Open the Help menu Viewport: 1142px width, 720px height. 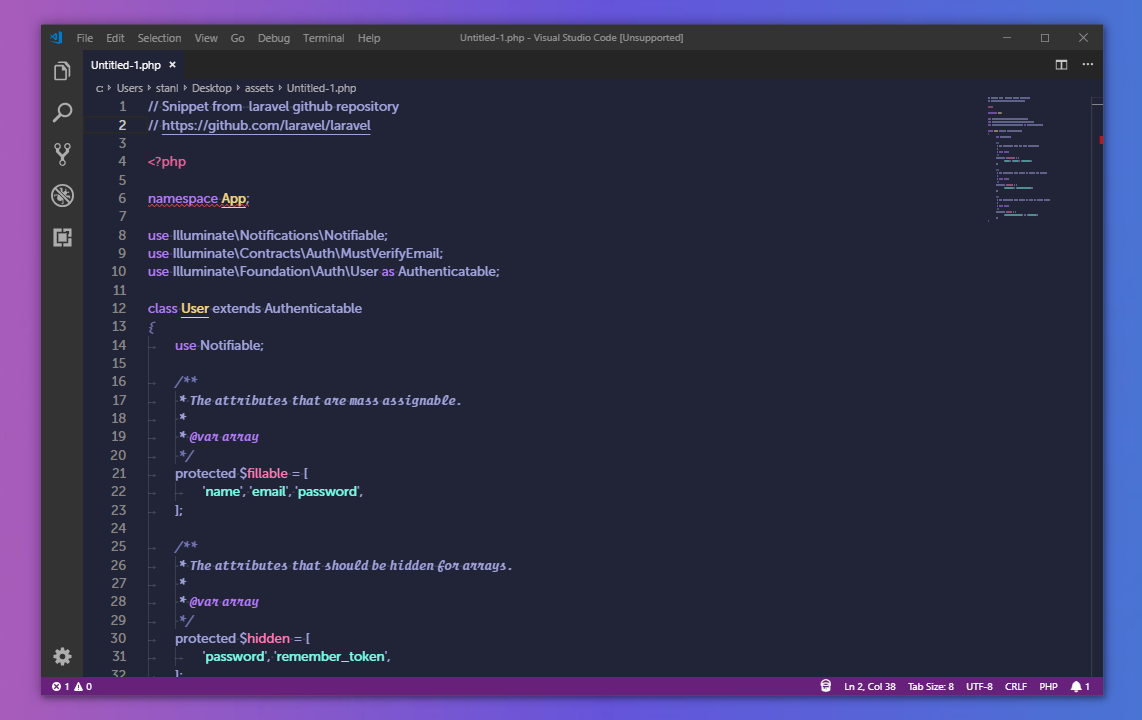(369, 38)
